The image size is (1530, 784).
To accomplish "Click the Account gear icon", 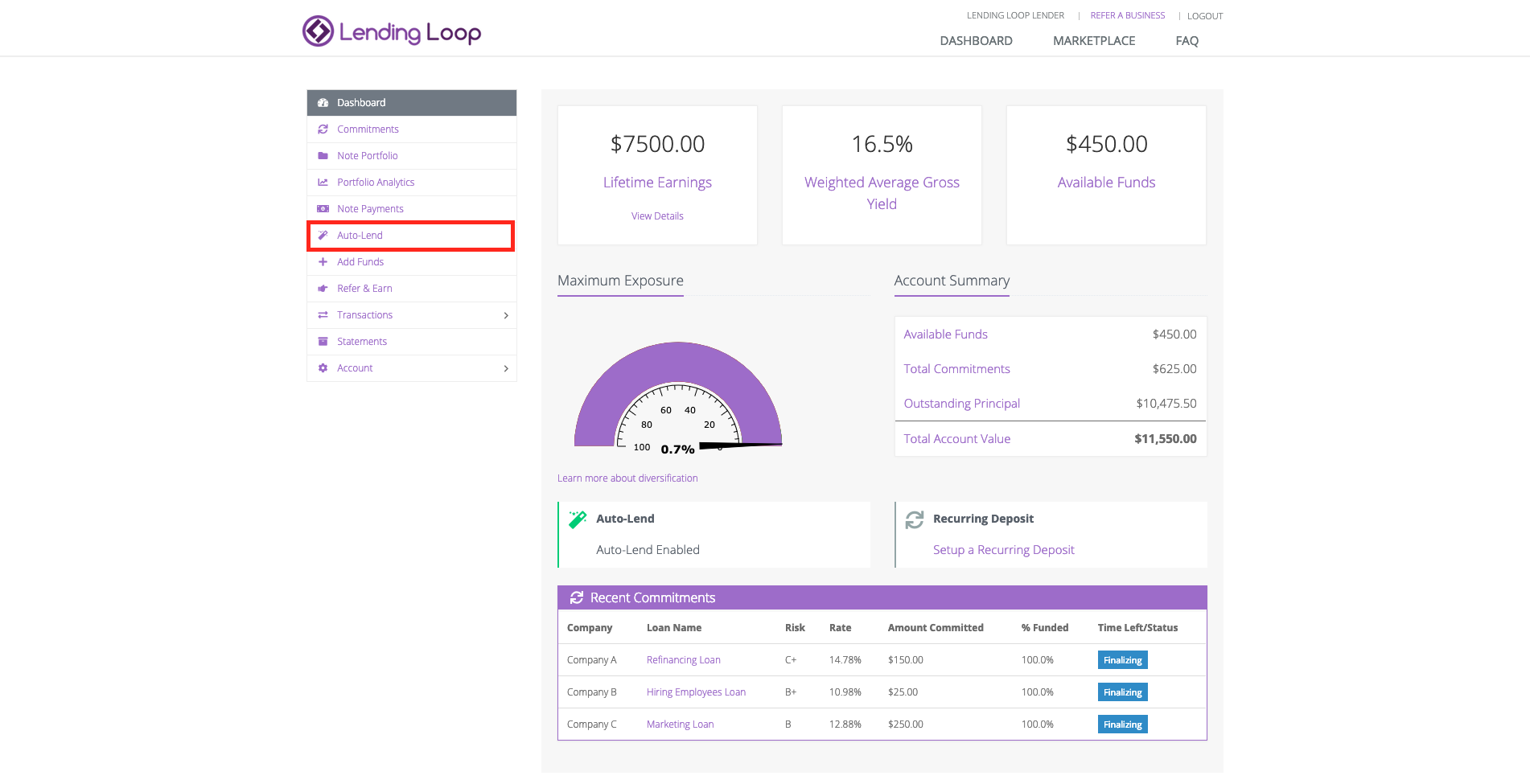I will coord(323,368).
